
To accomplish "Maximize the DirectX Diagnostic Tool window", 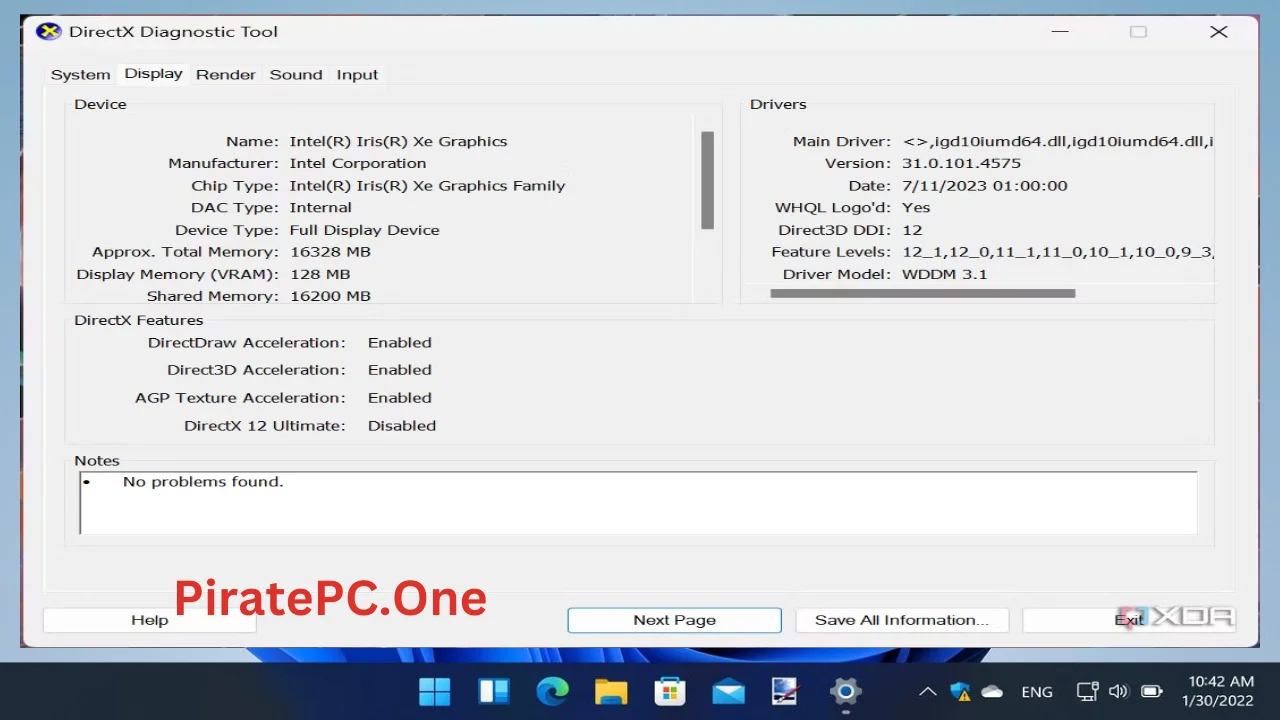I will pos(1138,31).
